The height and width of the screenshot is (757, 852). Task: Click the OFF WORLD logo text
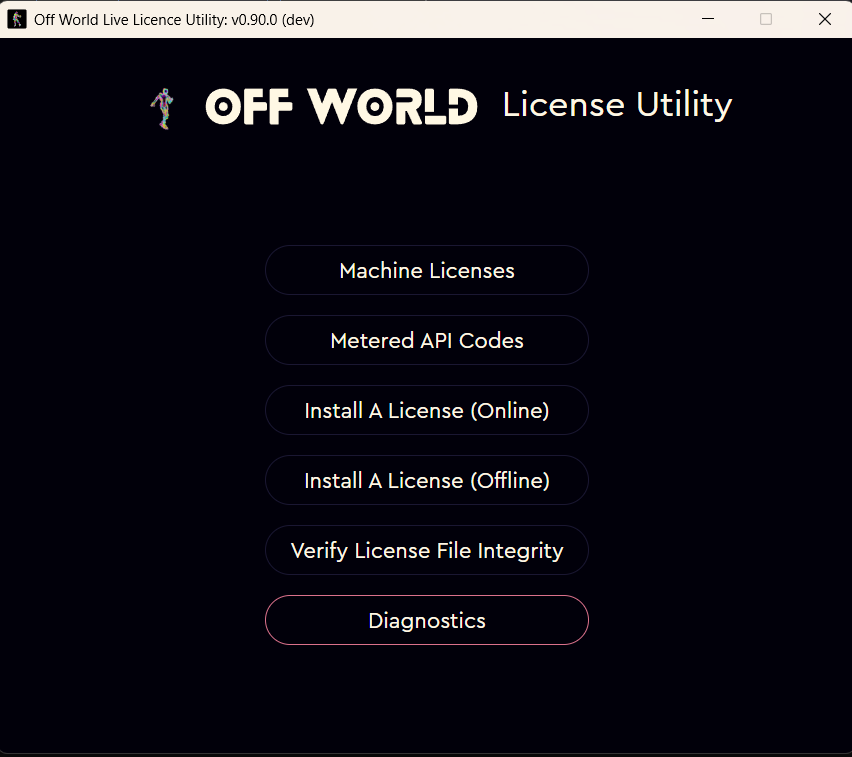tap(341, 107)
